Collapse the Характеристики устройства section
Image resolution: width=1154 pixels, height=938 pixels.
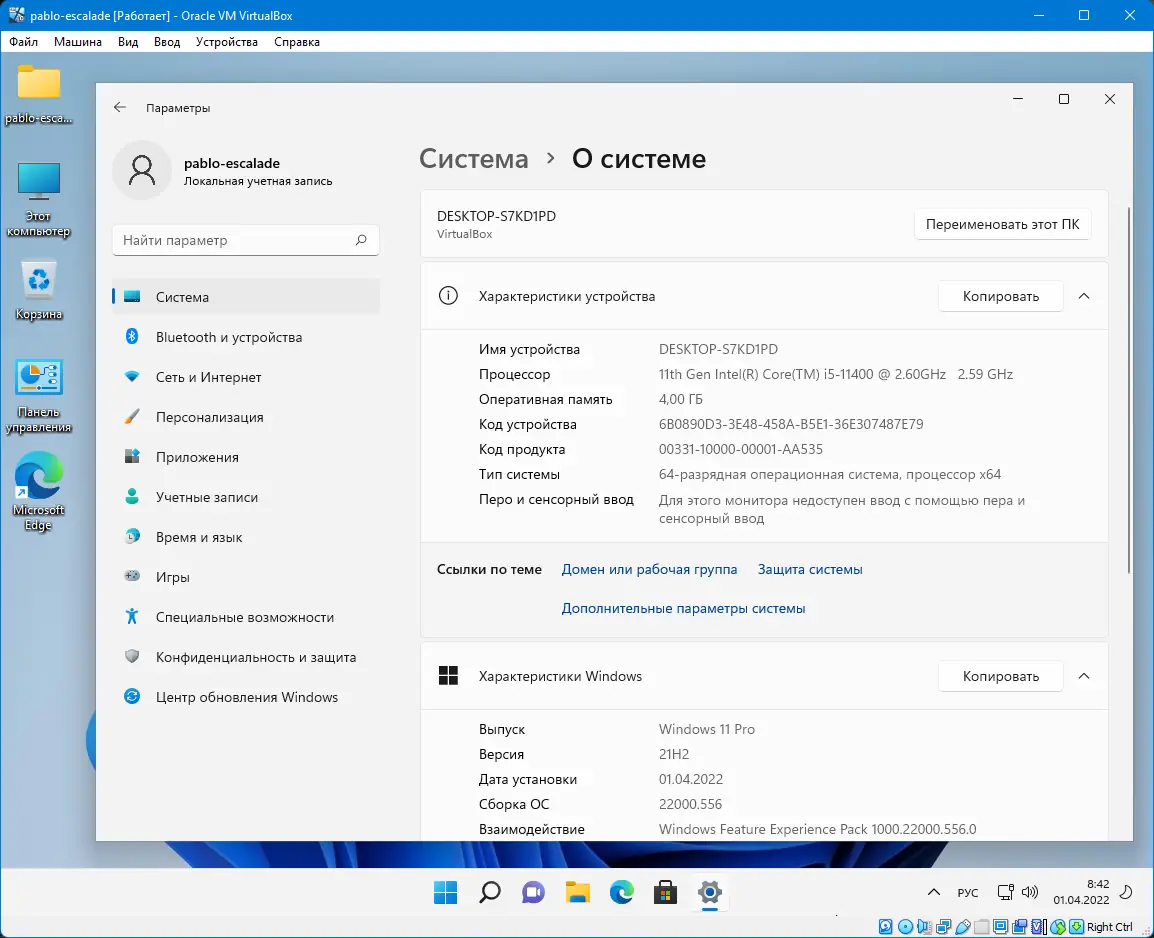[1083, 296]
